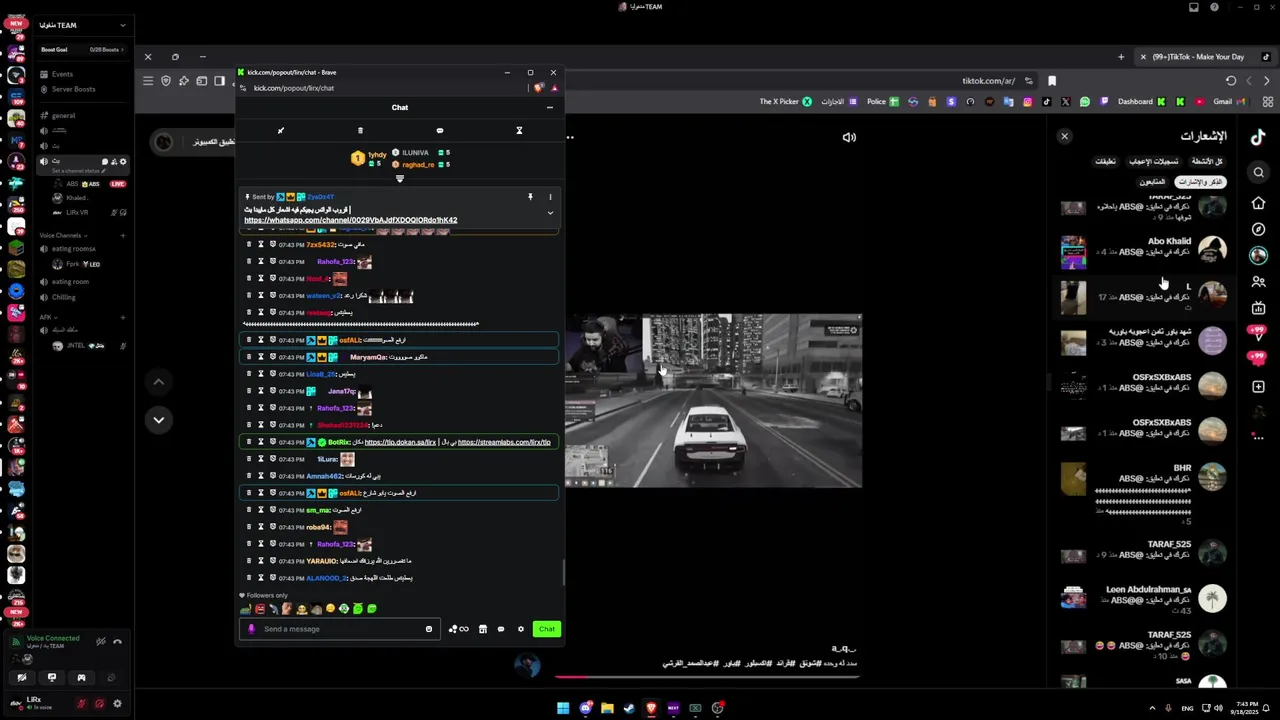This screenshot has width=1280, height=720.
Task: Click the Send a message input field
Action: (340, 629)
